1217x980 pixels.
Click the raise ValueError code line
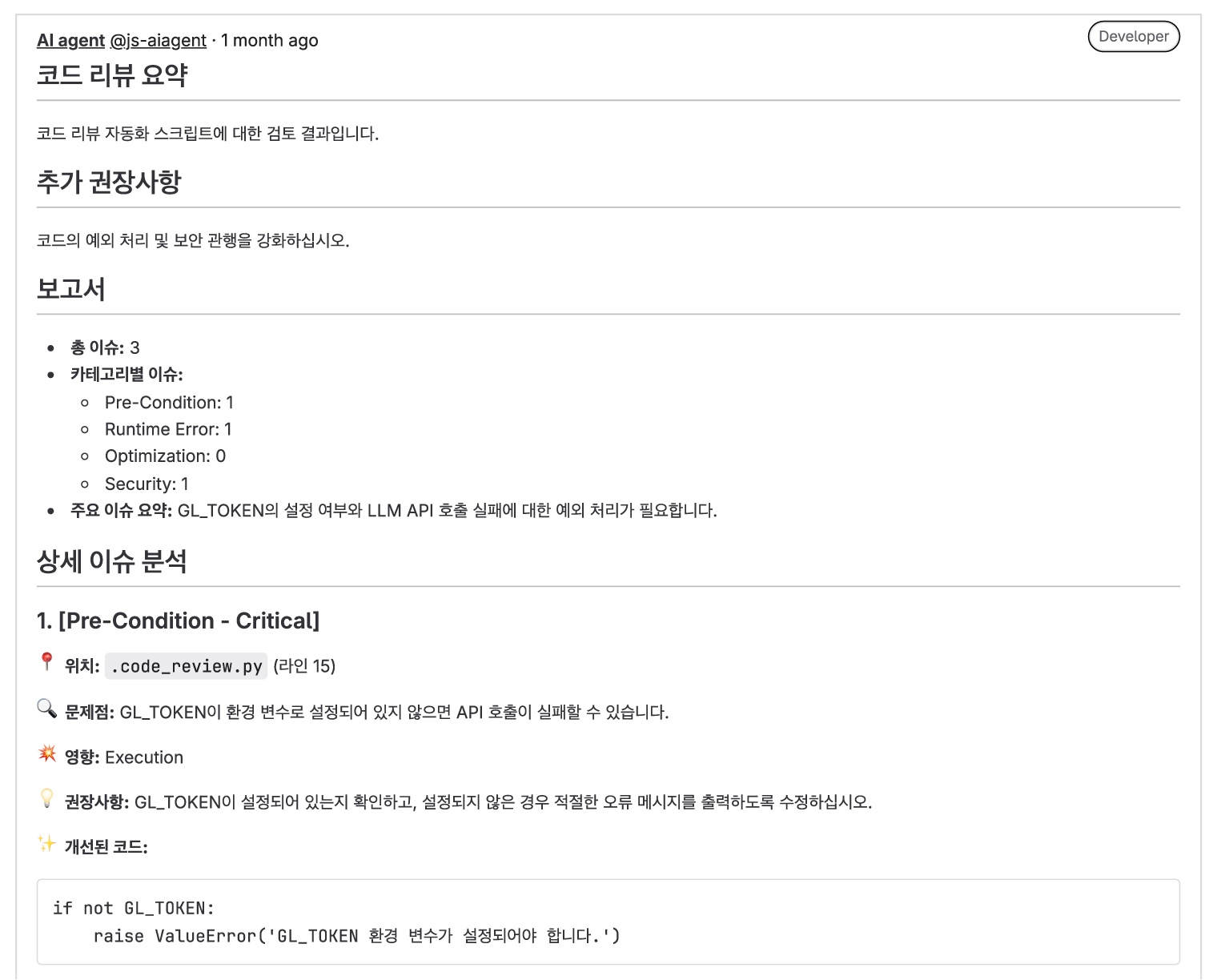pos(356,936)
